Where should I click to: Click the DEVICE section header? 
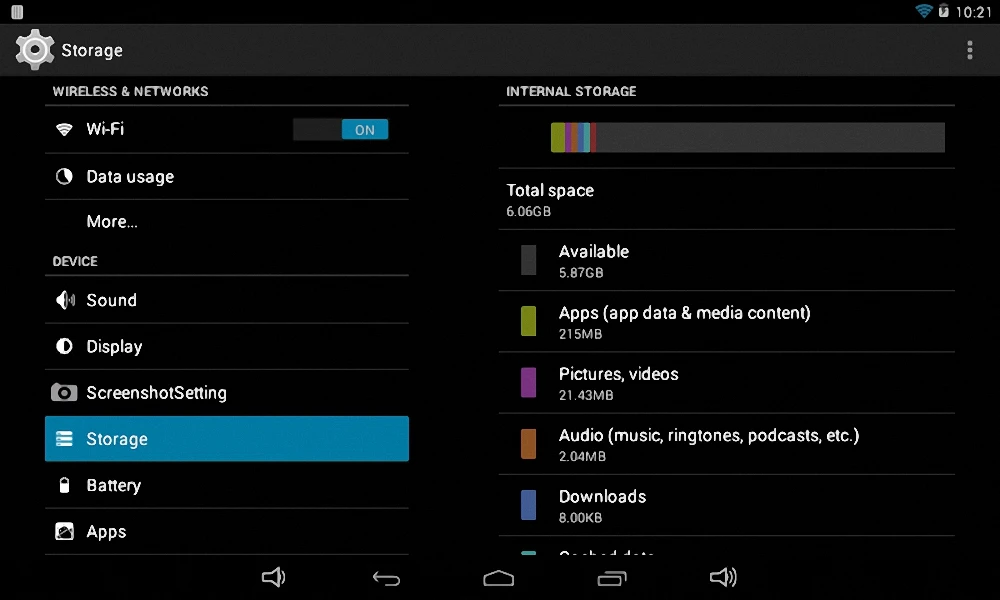(75, 261)
